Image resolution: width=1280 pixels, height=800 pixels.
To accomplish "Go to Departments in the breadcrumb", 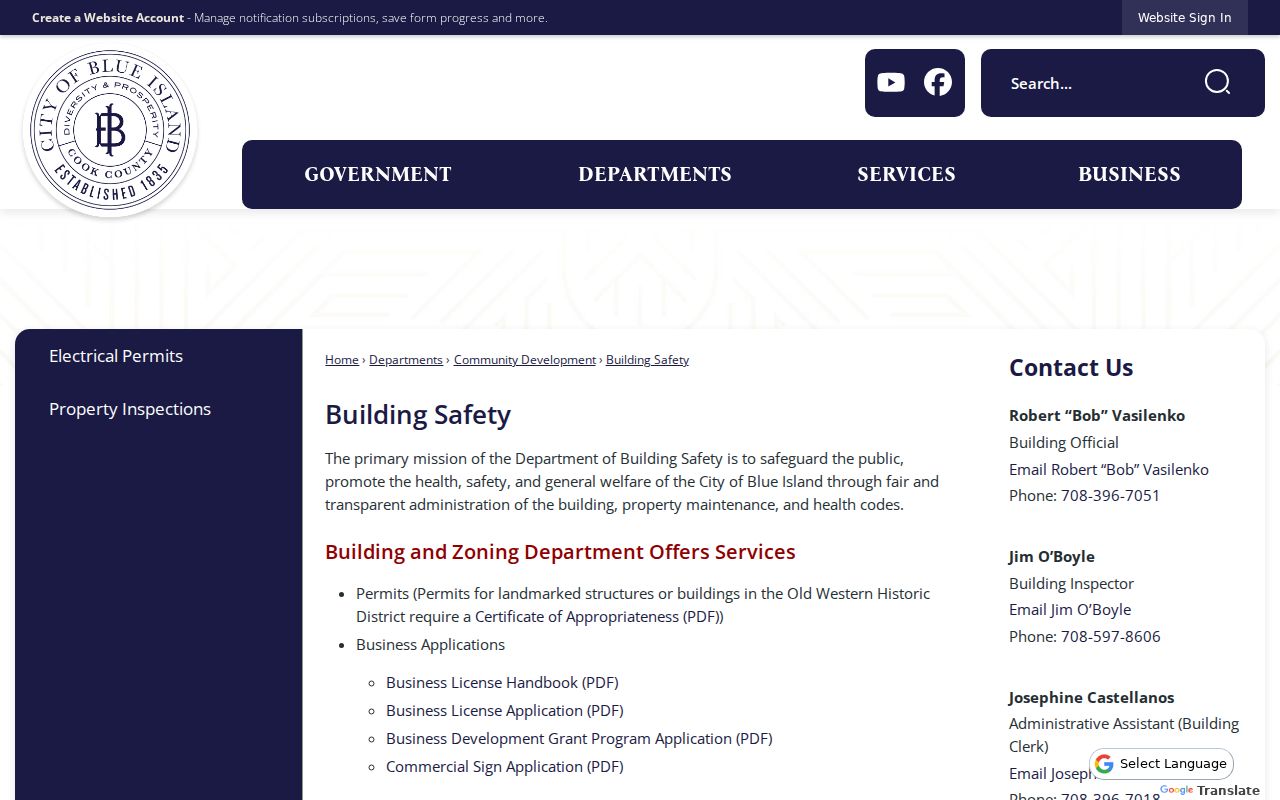I will [x=406, y=360].
